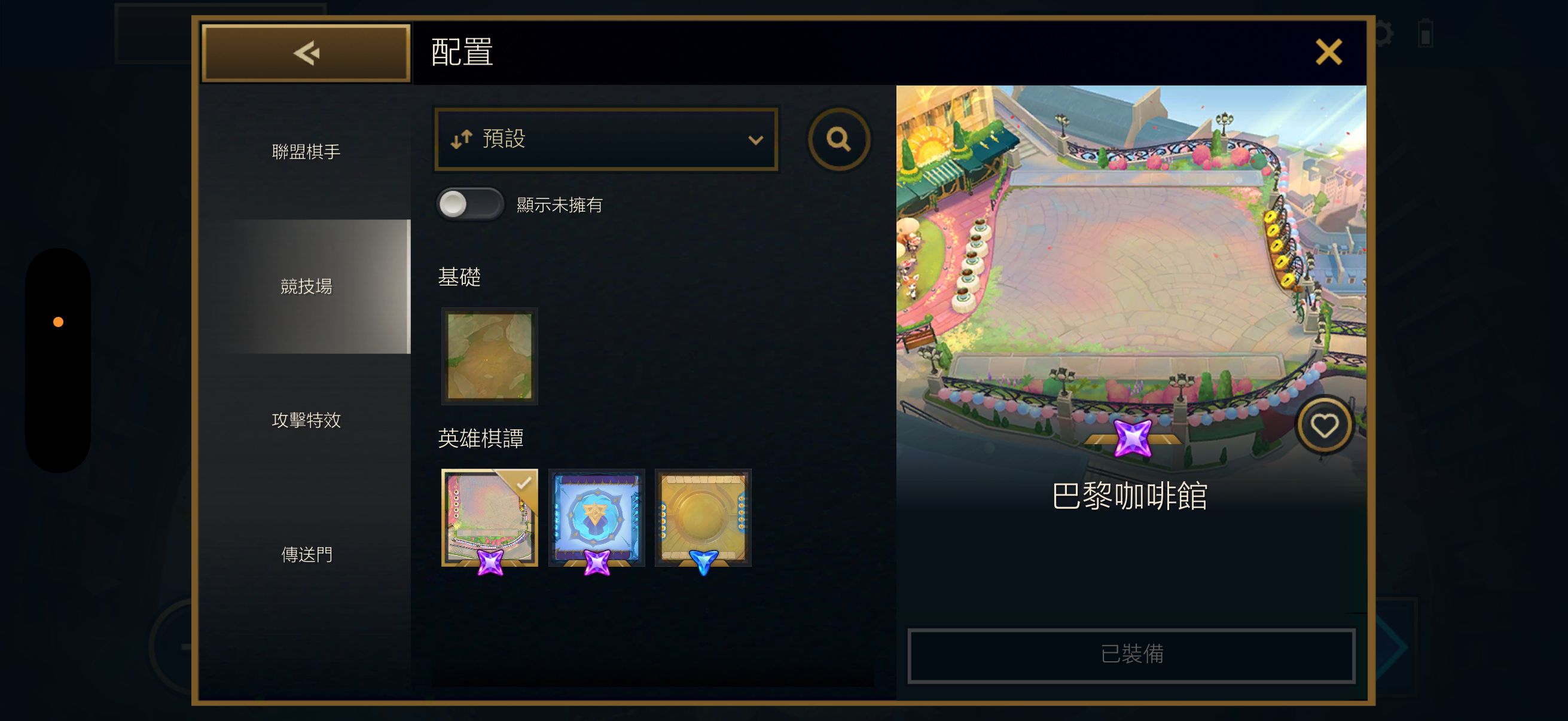Click the 已裝備 button

(x=1131, y=655)
